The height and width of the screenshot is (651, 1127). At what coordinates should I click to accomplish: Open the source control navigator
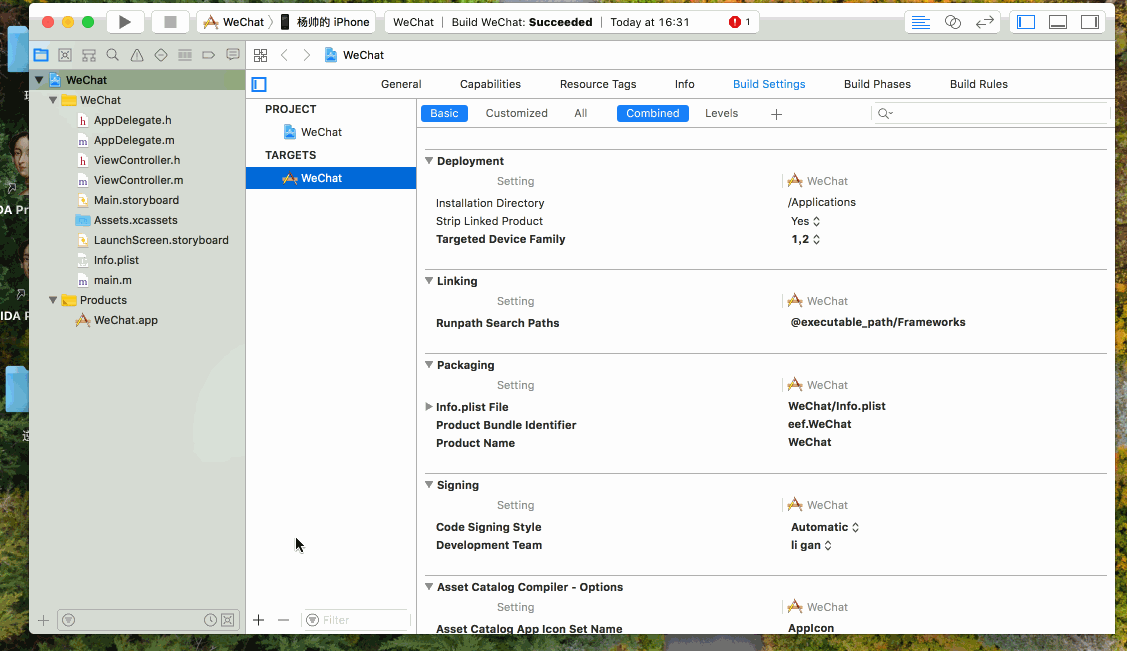pos(65,55)
